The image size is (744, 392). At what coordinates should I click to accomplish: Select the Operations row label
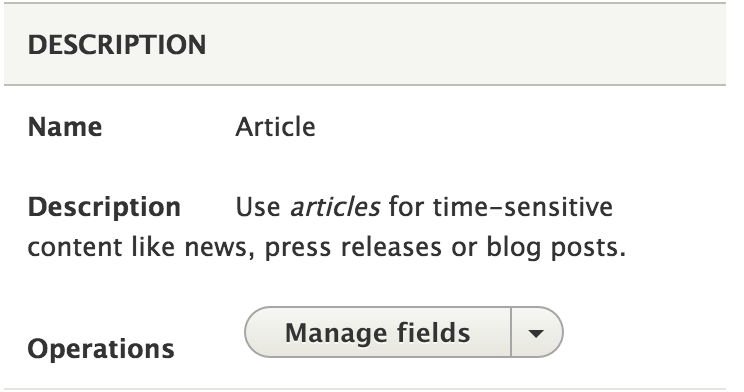click(101, 349)
